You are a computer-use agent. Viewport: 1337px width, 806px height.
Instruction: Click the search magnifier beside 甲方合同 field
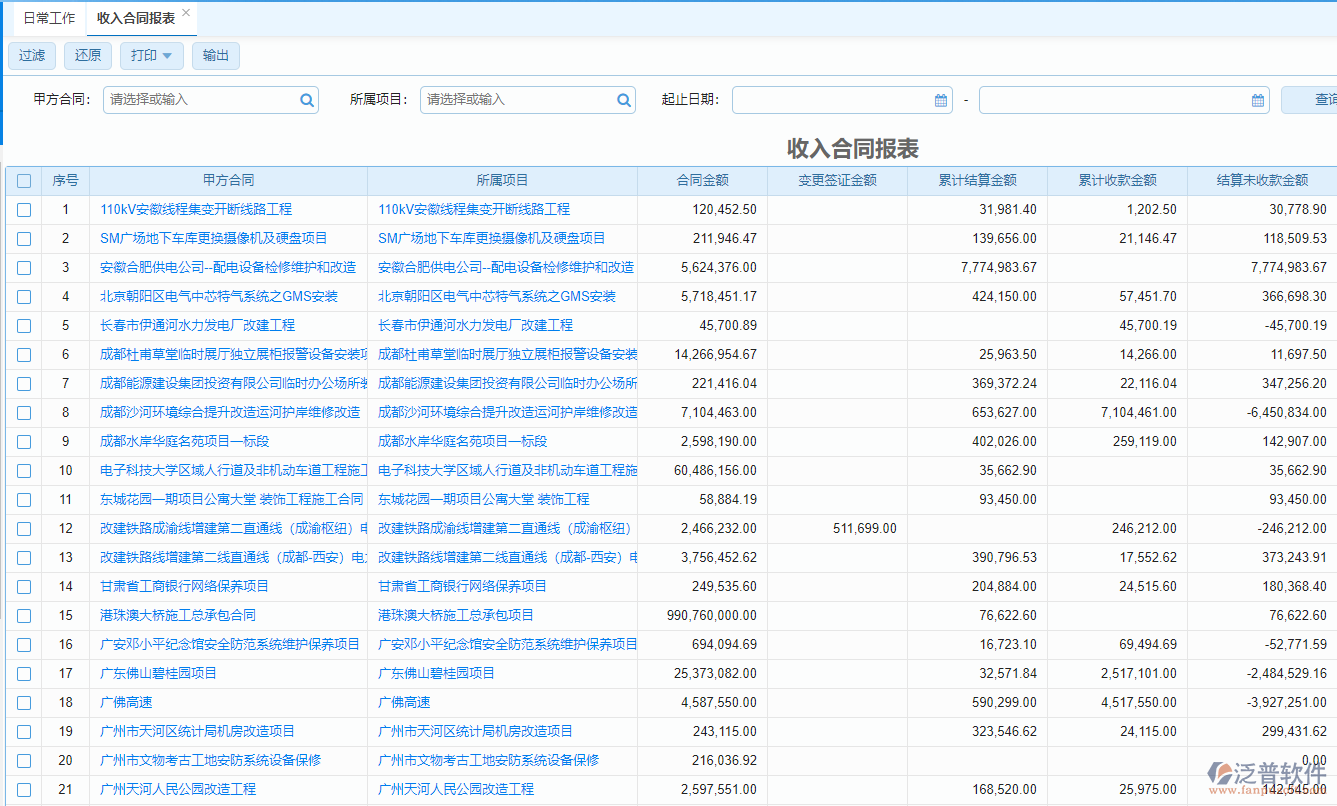pos(307,100)
